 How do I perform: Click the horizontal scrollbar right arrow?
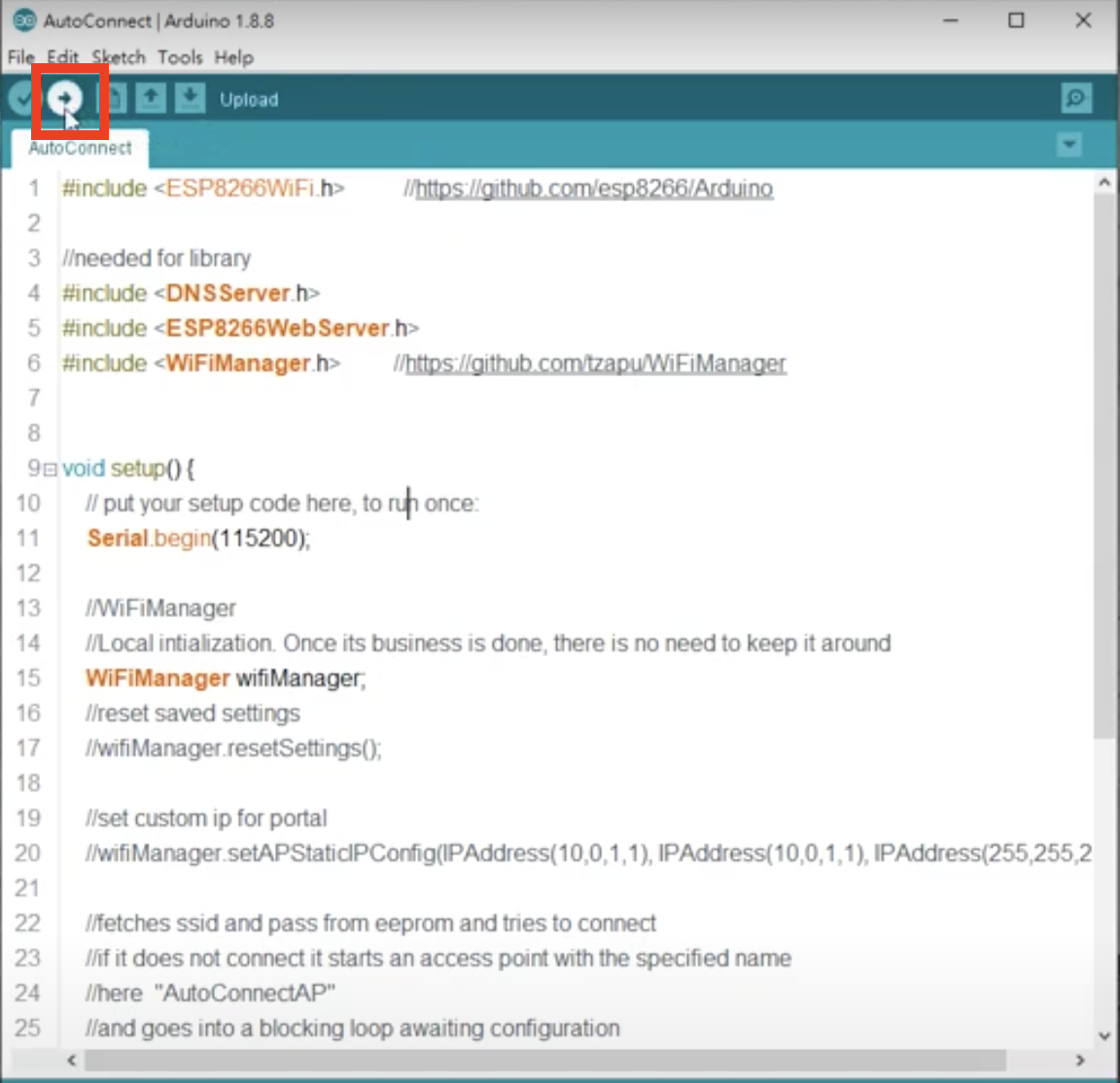tap(1080, 1061)
